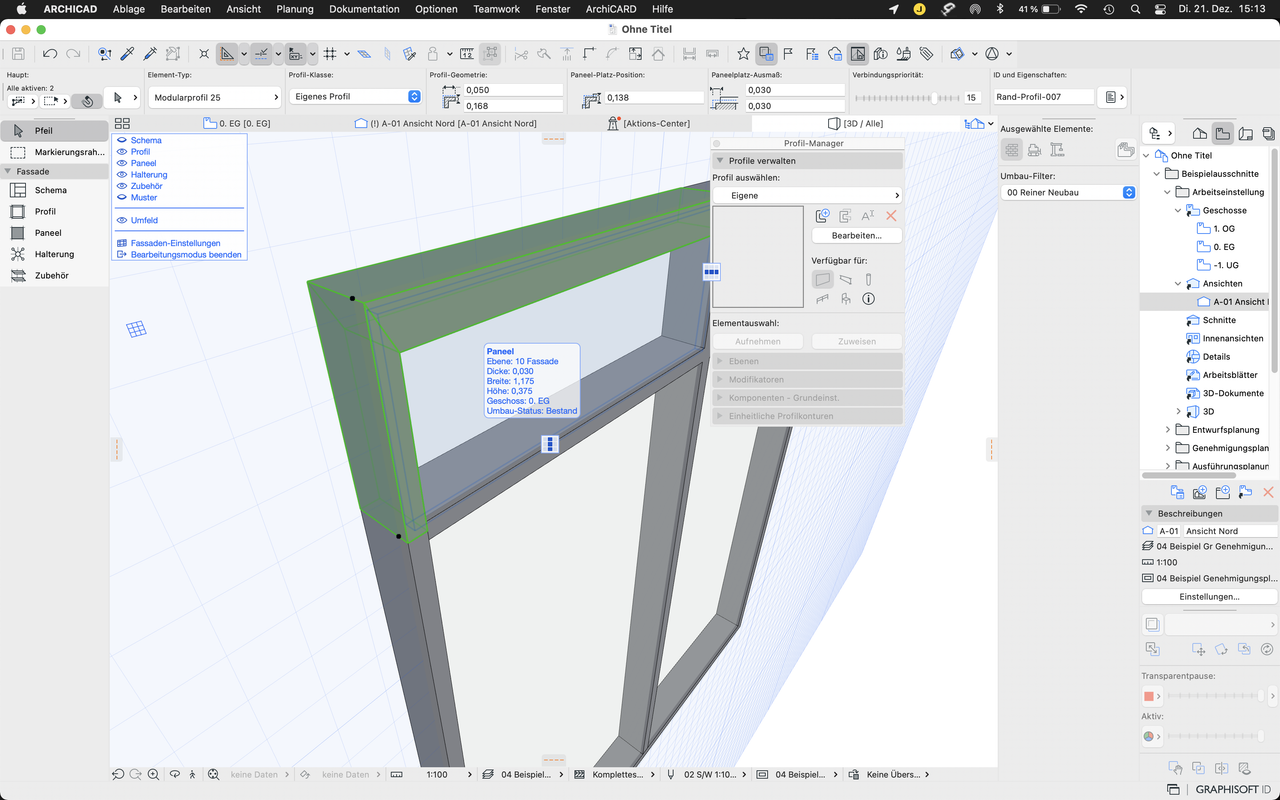Image resolution: width=1280 pixels, height=800 pixels.
Task: Click the Bearbeiten... button in Profil-Manager
Action: 856,236
